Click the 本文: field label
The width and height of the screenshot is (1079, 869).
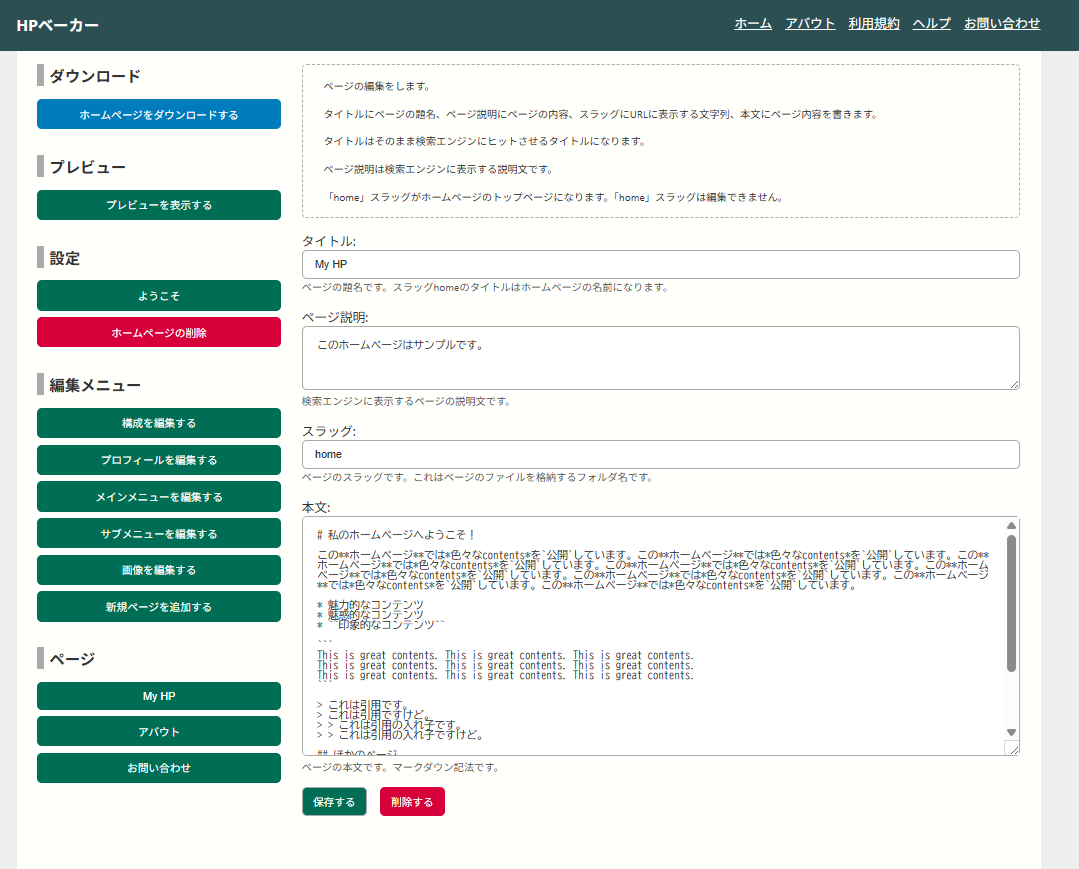317,507
